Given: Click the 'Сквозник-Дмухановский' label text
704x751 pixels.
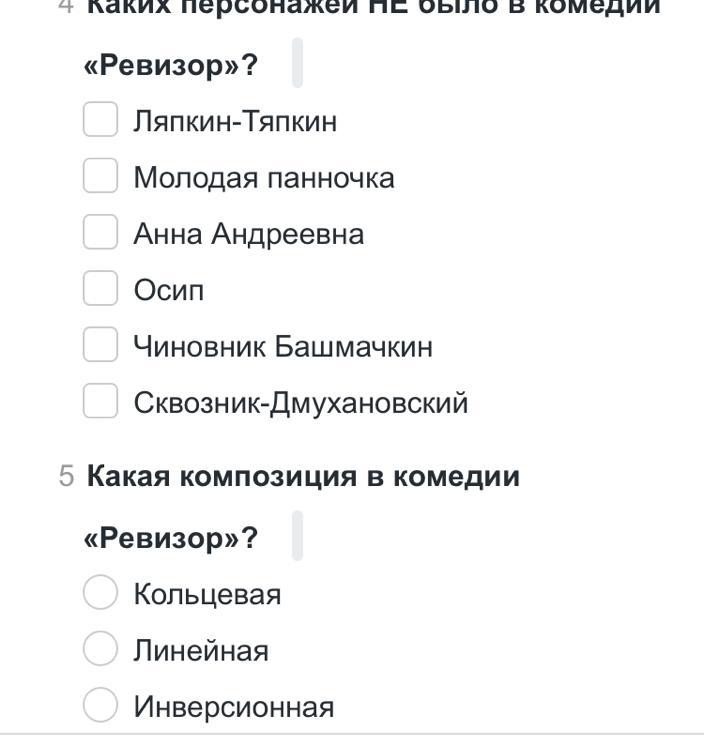Looking at the screenshot, I should coord(301,403).
